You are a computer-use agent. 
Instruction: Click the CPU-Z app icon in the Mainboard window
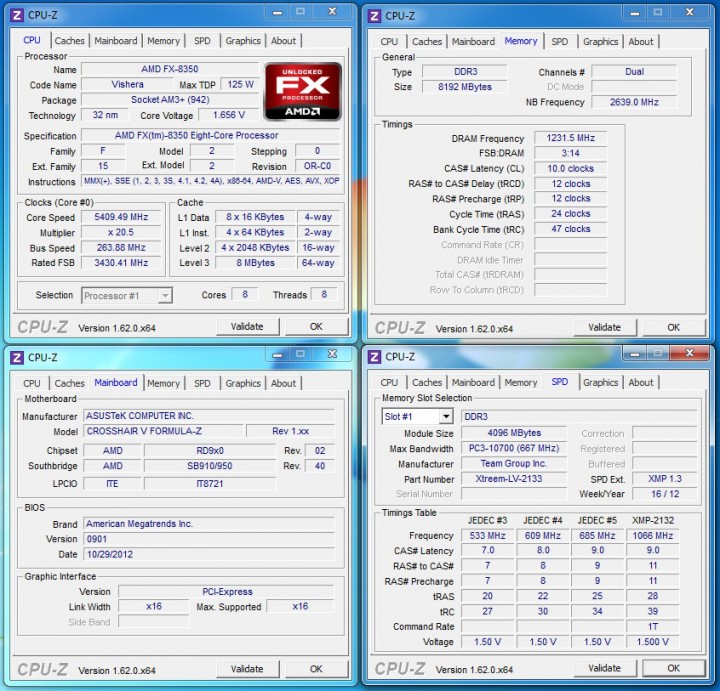pyautogui.click(x=17, y=357)
